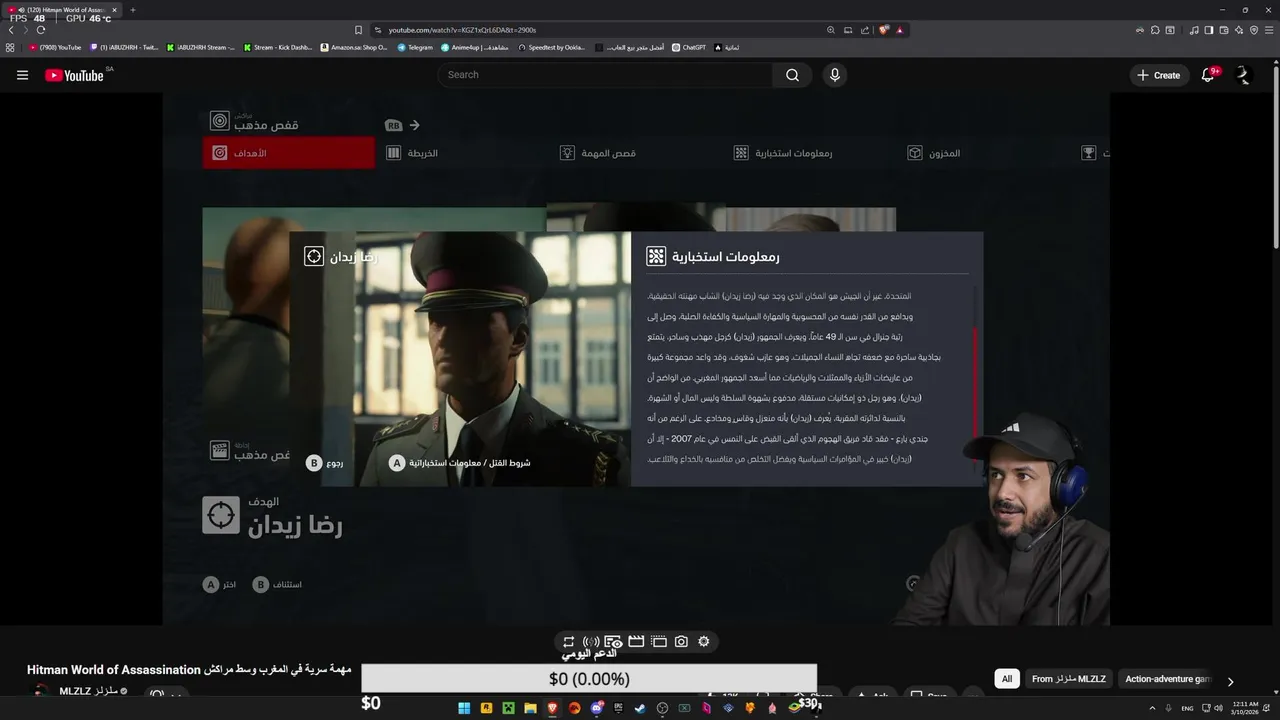
Task: Switch to the Hitman World of Assassination browser tab
Action: (62, 10)
